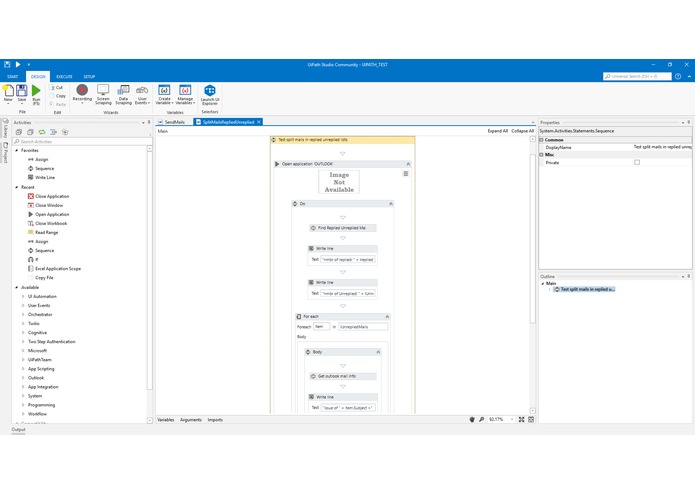The width and height of the screenshot is (695, 494).
Task: Collapse the Available group in Activities
Action: tap(17, 288)
